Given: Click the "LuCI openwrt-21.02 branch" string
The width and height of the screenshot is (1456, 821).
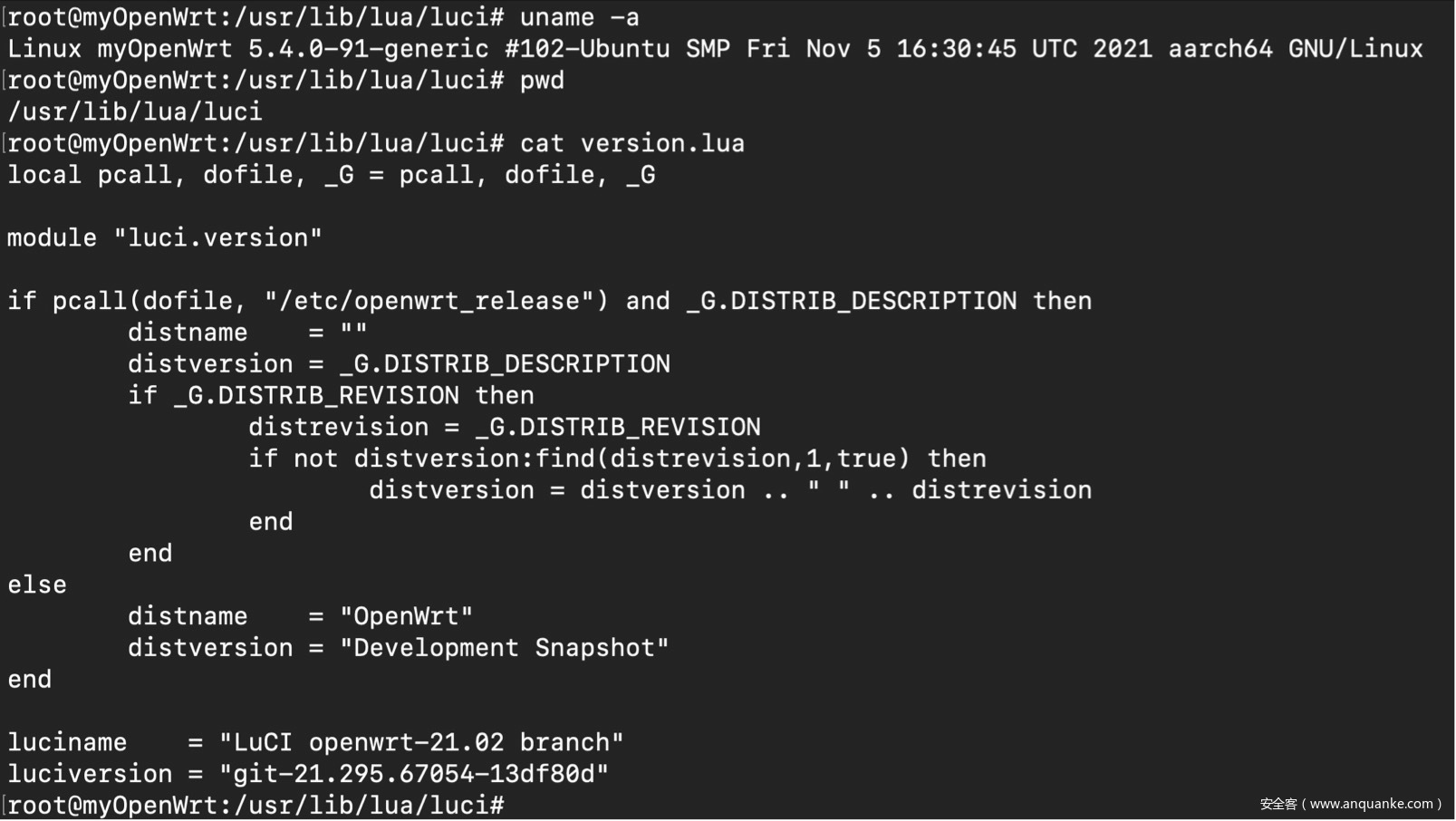Looking at the screenshot, I should pyautogui.click(x=421, y=742).
